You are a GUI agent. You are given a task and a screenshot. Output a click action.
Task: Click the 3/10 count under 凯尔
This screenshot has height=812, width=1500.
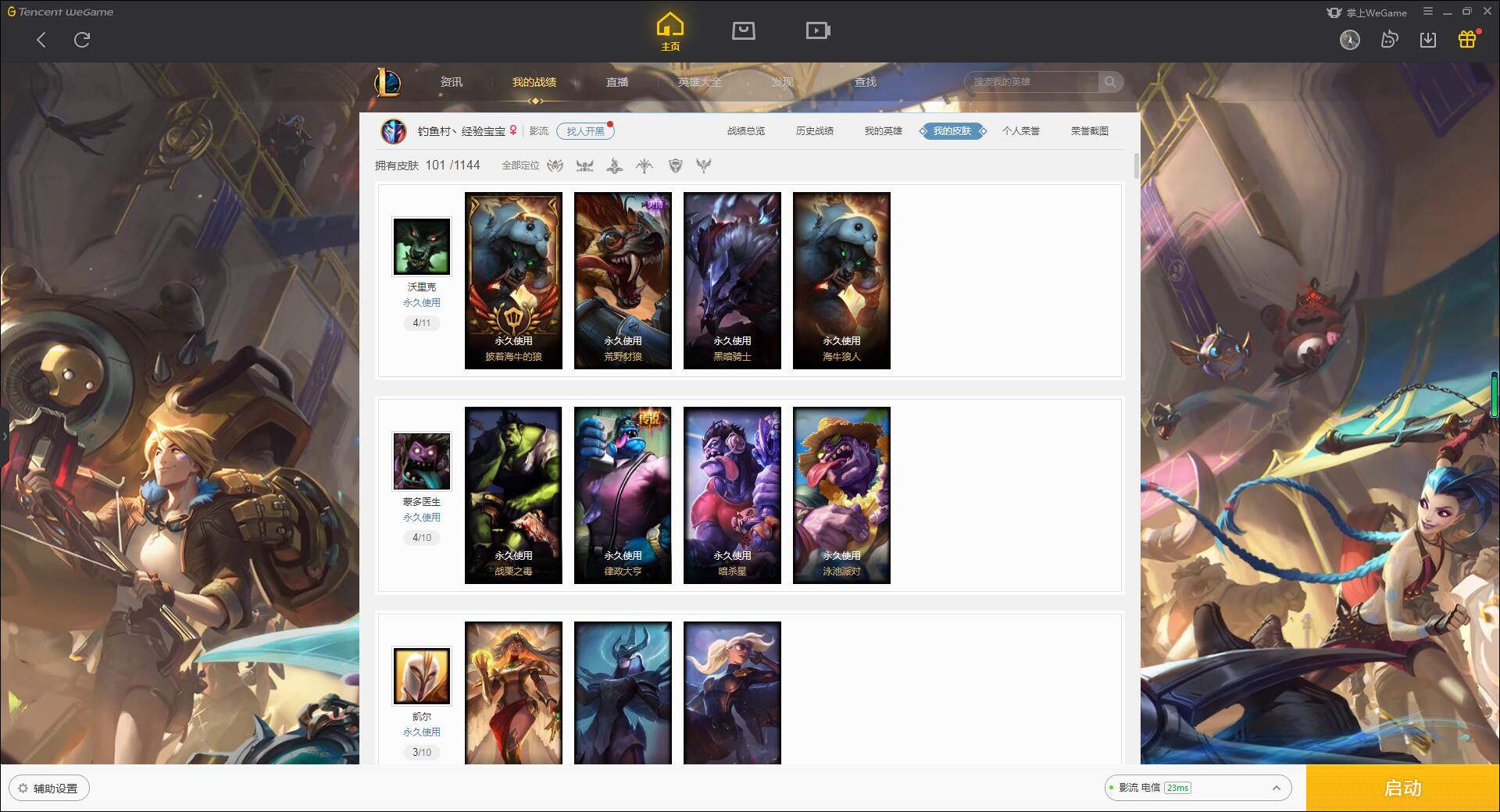[421, 752]
